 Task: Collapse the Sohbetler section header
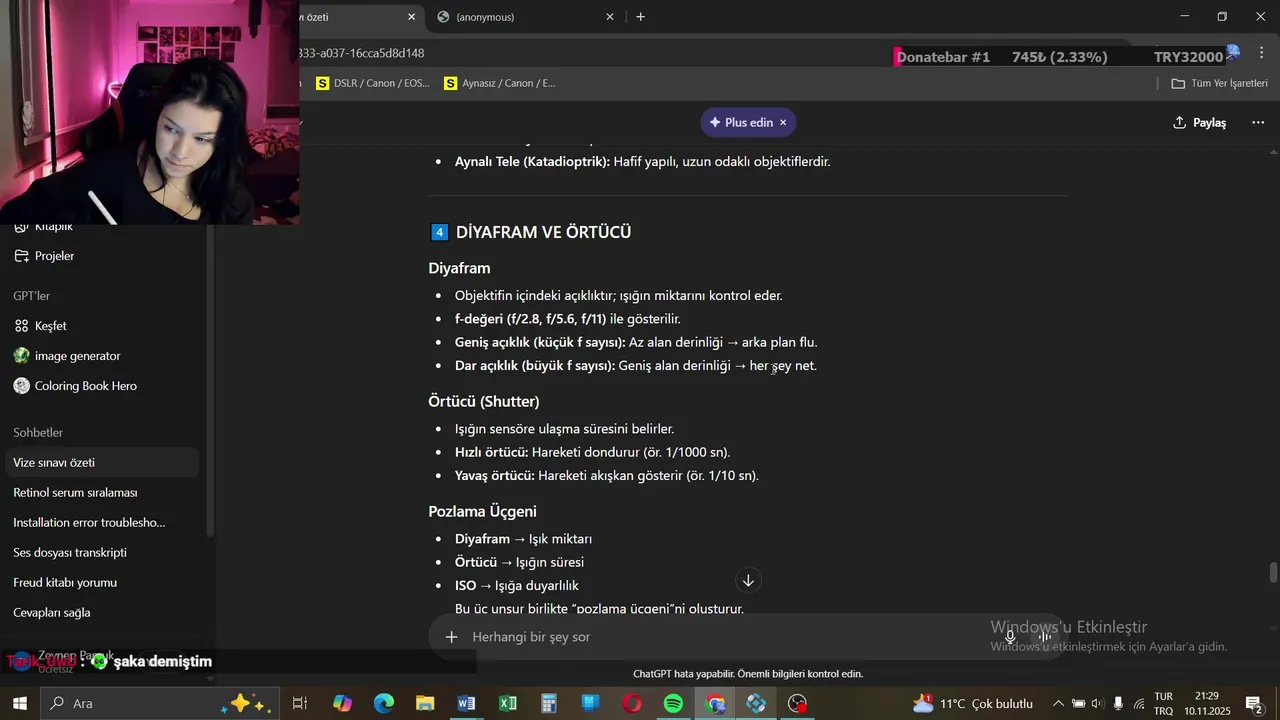click(x=38, y=433)
